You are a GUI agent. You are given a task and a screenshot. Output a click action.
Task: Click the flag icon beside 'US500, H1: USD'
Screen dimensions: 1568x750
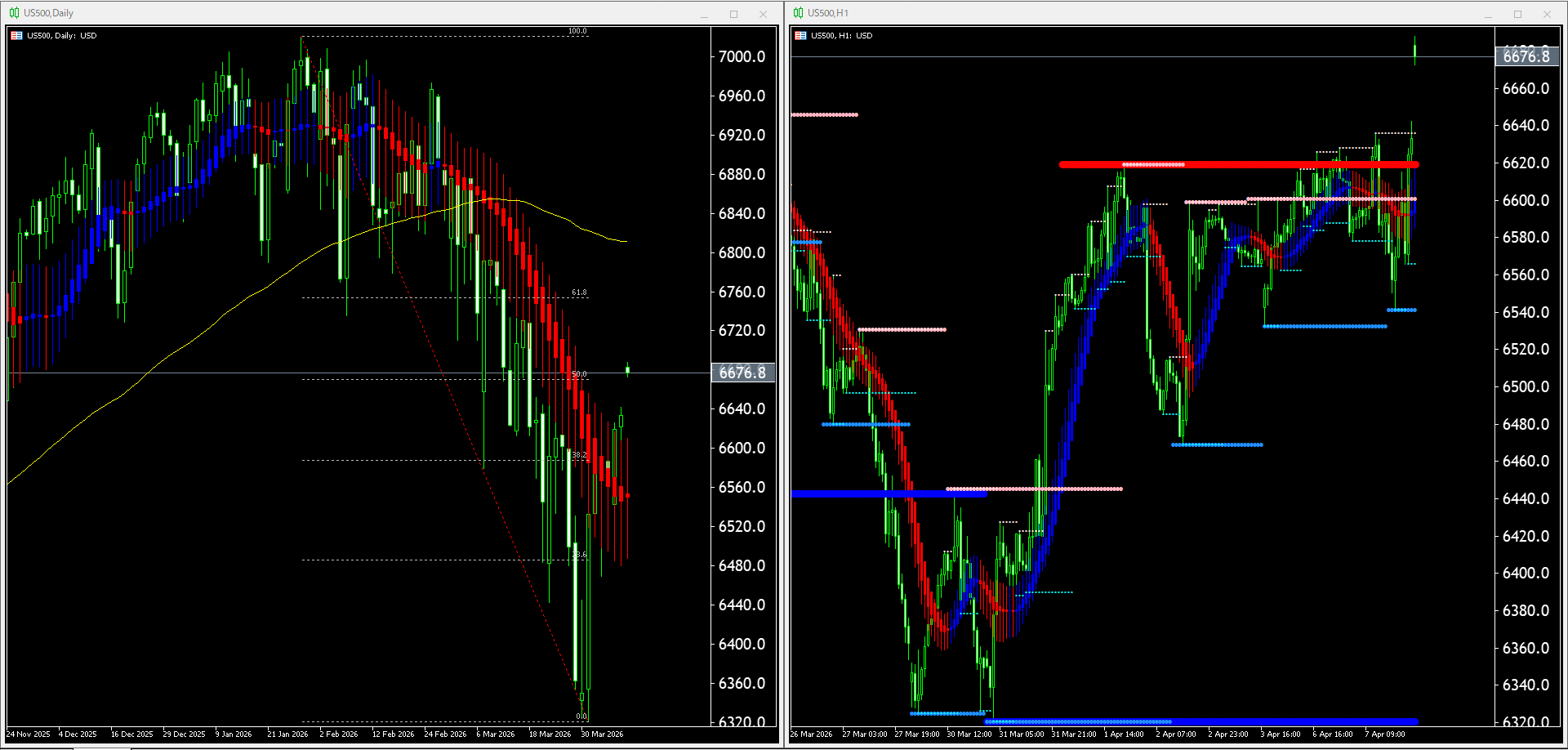800,36
